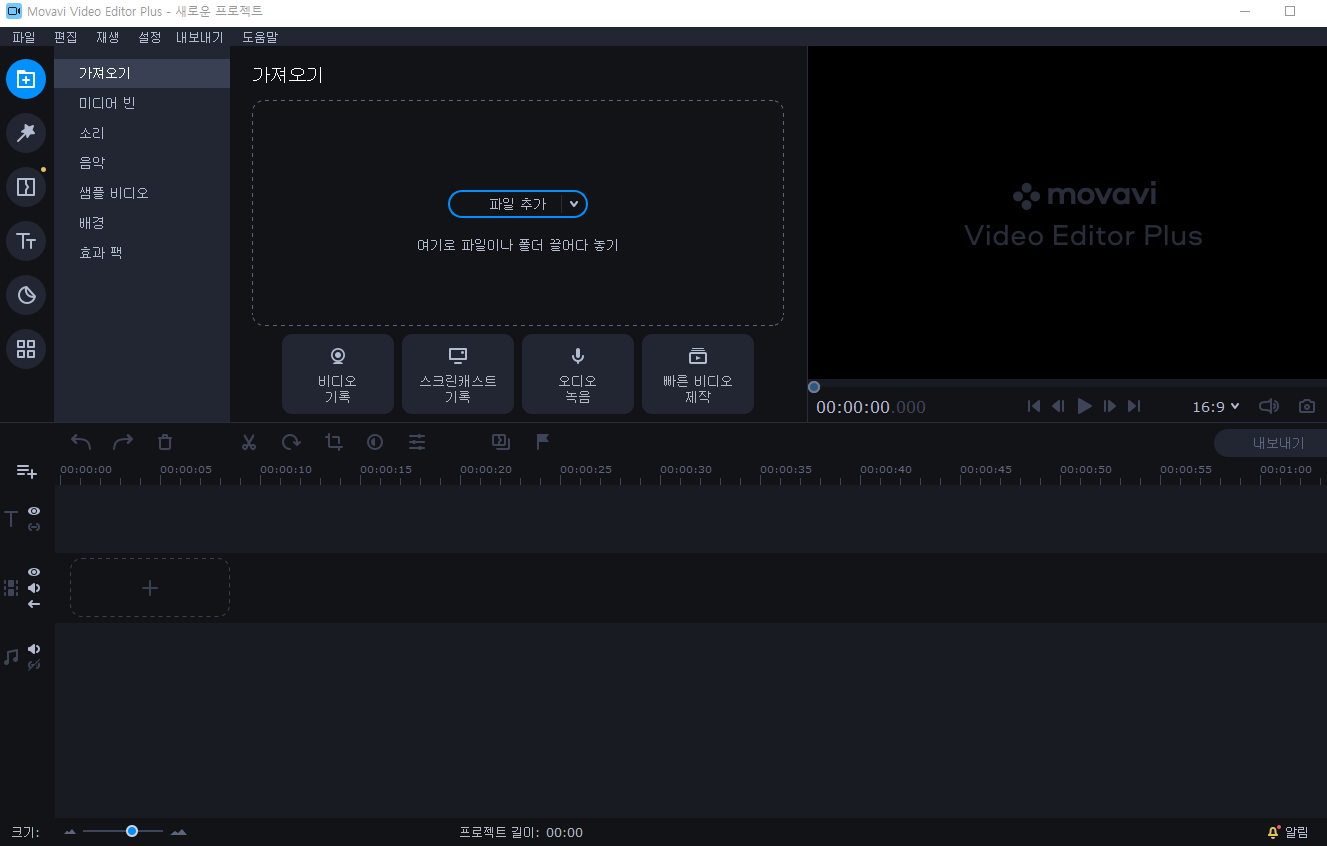Viewport: 1327px width, 846px height.
Task: Open the 16:9 aspect ratio dropdown
Action: (x=1216, y=407)
